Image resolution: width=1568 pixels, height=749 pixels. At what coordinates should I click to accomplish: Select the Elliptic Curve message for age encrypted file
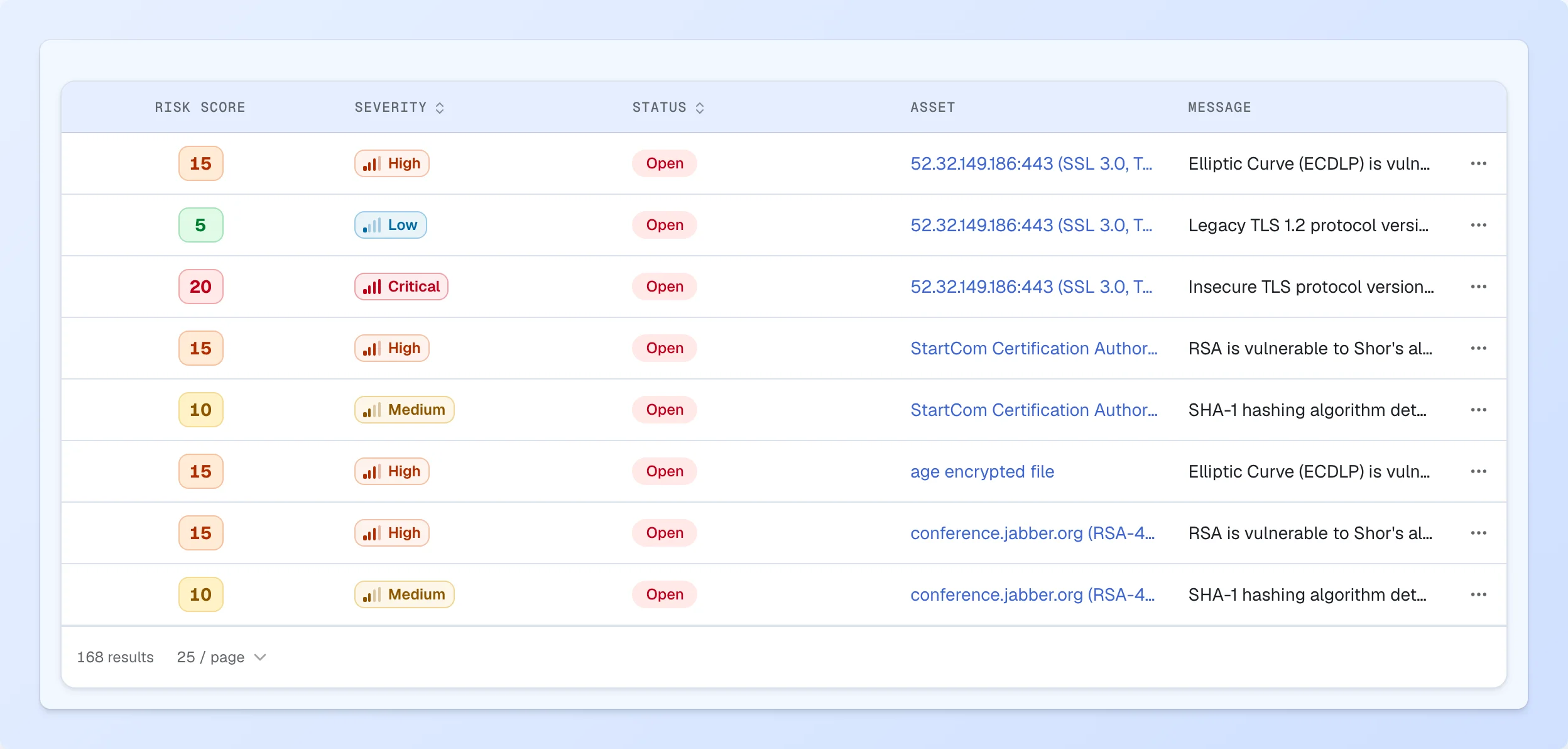point(1309,471)
